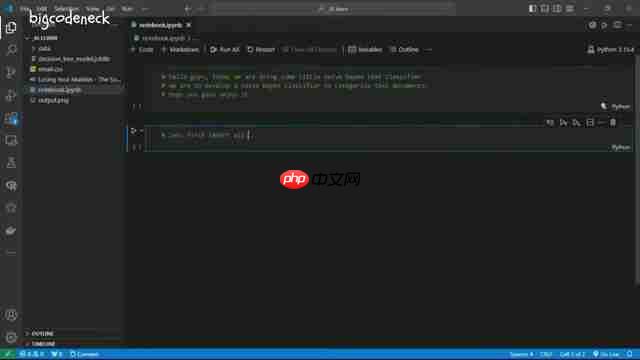Click the notifications bell in status bar
This screenshot has width=640, height=360.
629,354
